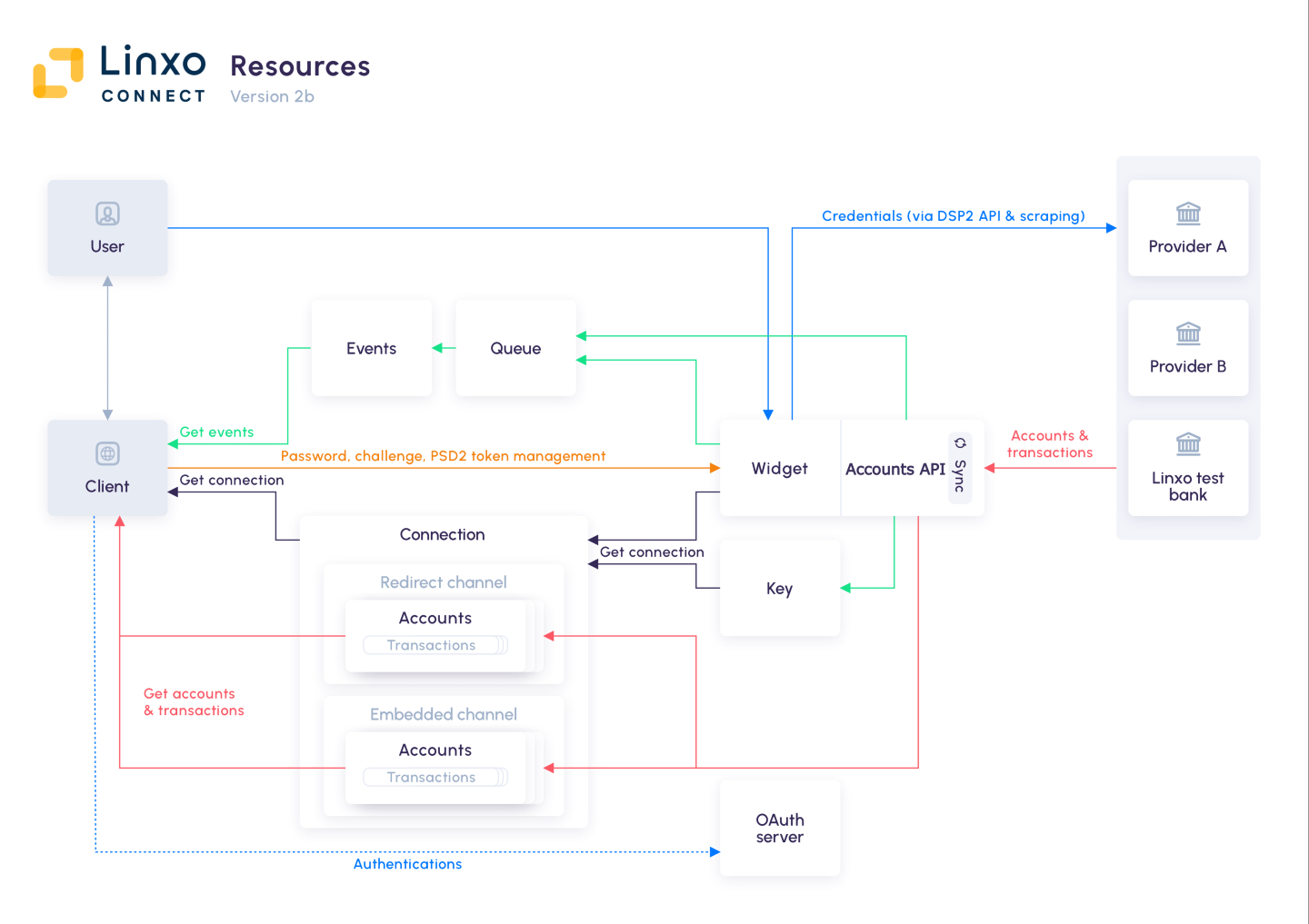Click the 'Authentications' label
This screenshot has height=924, width=1309.
pos(407,864)
